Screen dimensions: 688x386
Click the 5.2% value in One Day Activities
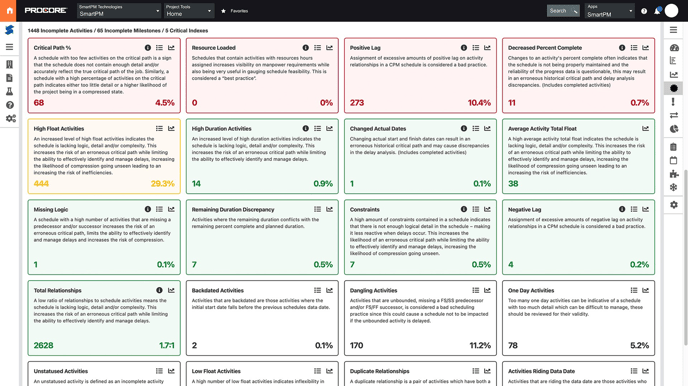(x=639, y=345)
